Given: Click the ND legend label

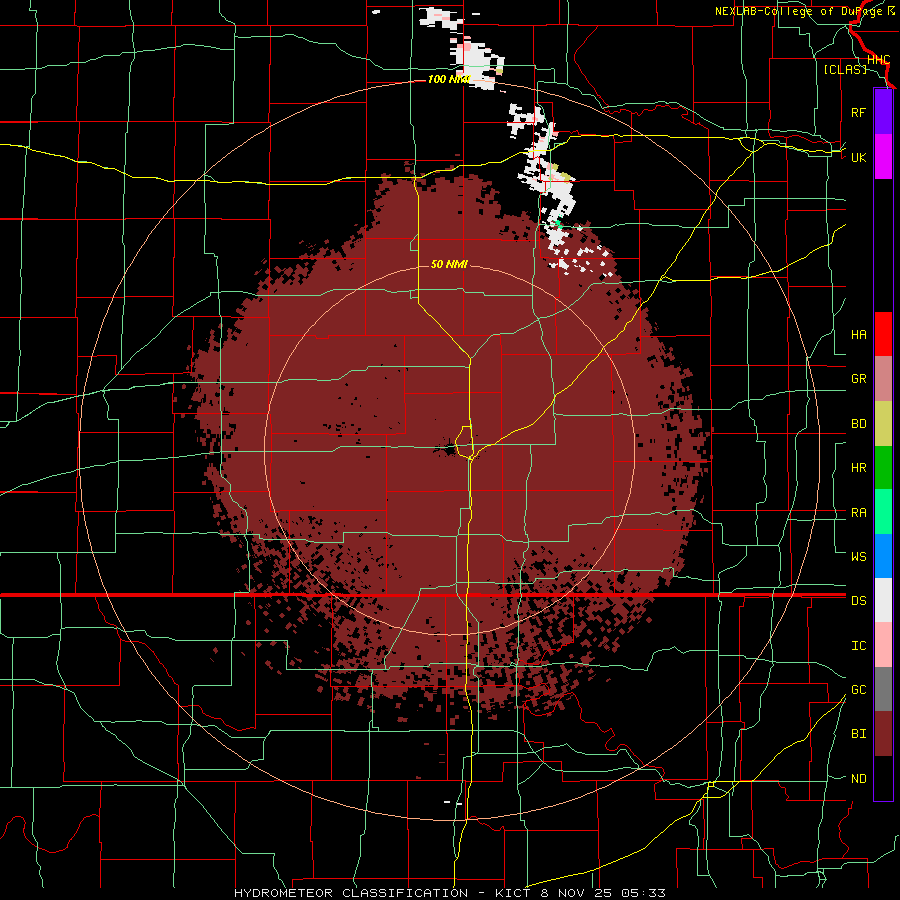Looking at the screenshot, I should coord(858,779).
